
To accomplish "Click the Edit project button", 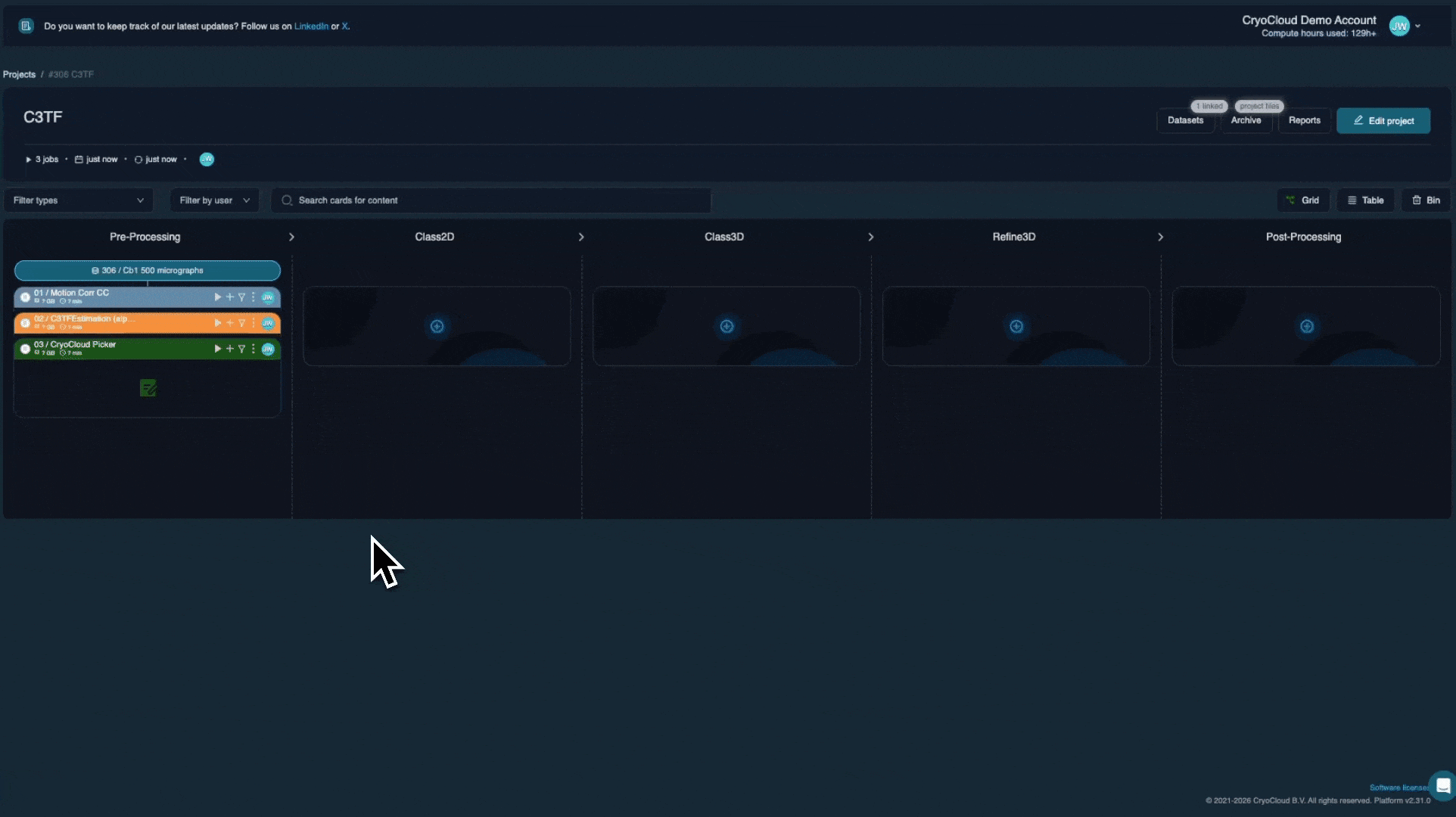I will [x=1383, y=120].
